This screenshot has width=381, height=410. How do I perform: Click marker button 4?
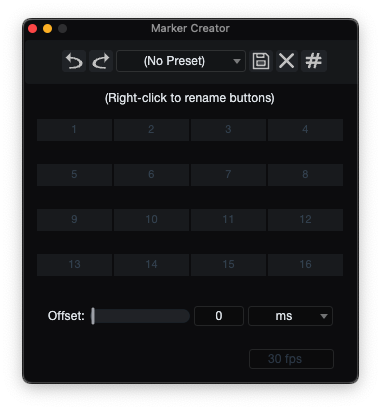305,130
